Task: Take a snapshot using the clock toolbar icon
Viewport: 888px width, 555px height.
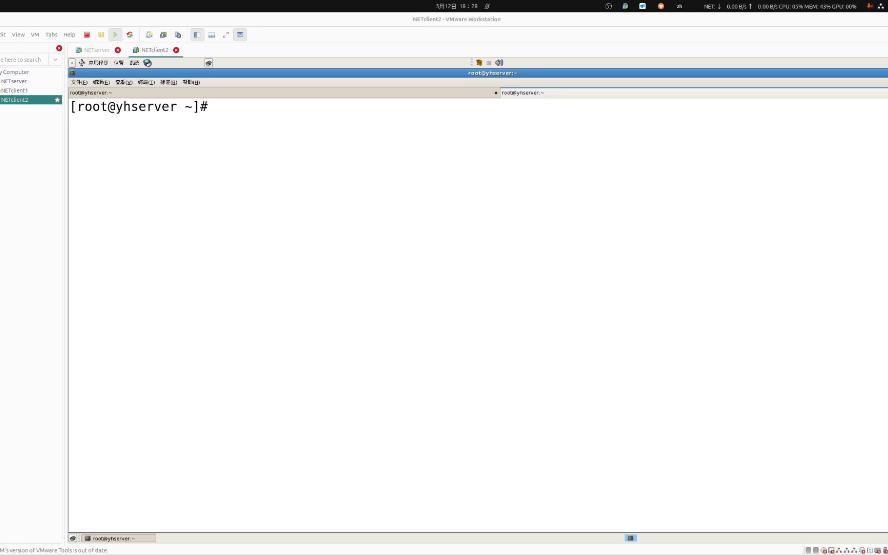Action: tap(149, 35)
